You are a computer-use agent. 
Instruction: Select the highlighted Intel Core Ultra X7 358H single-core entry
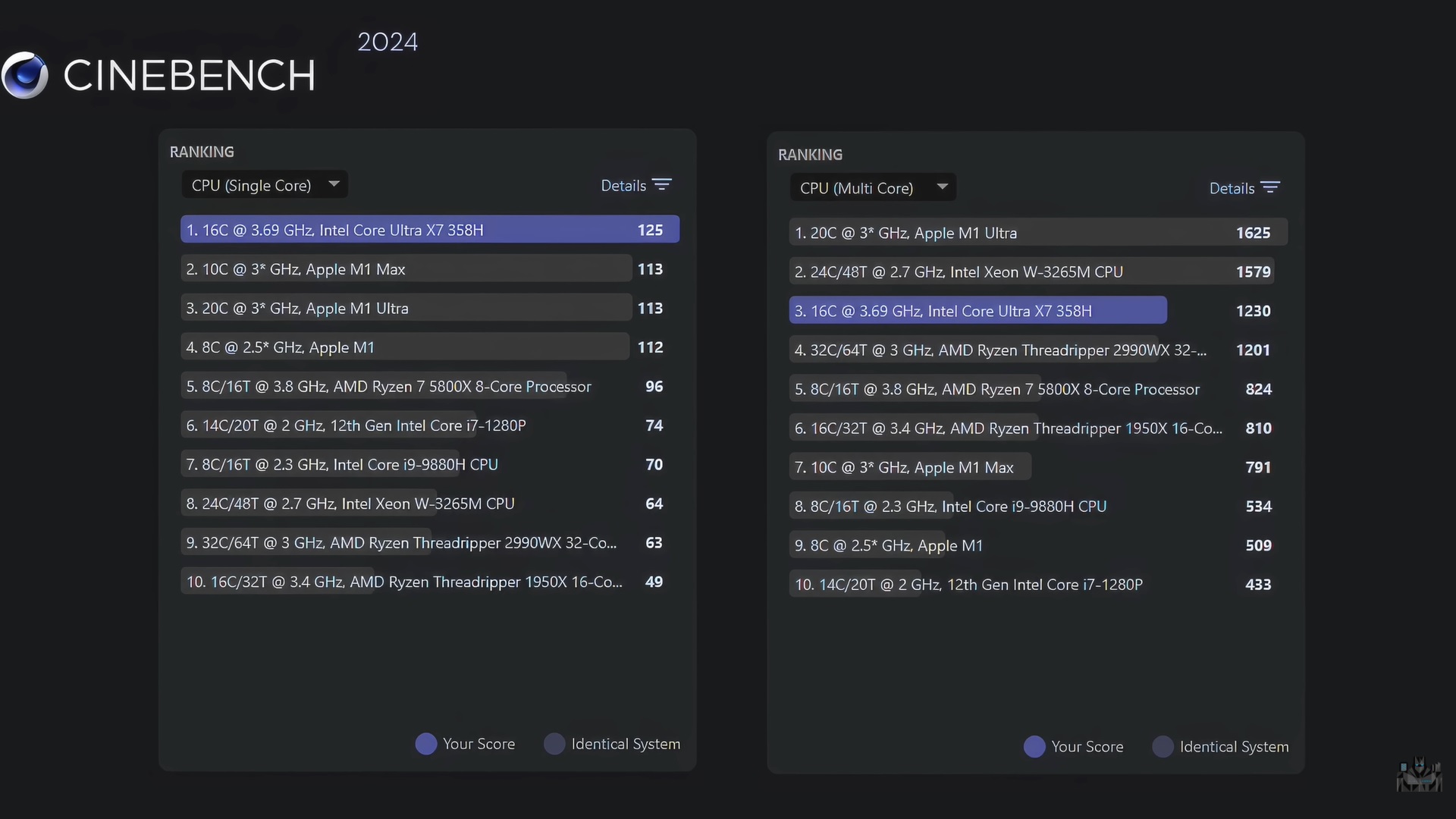(429, 230)
